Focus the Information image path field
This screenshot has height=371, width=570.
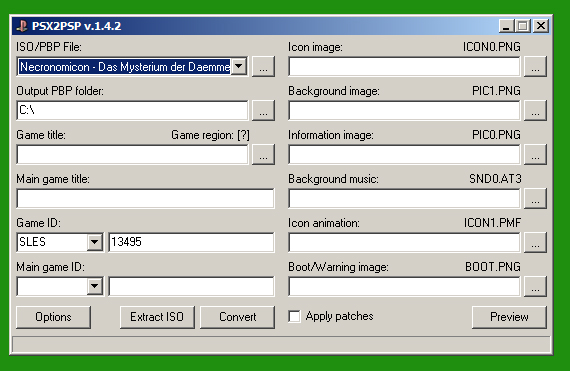click(x=404, y=154)
